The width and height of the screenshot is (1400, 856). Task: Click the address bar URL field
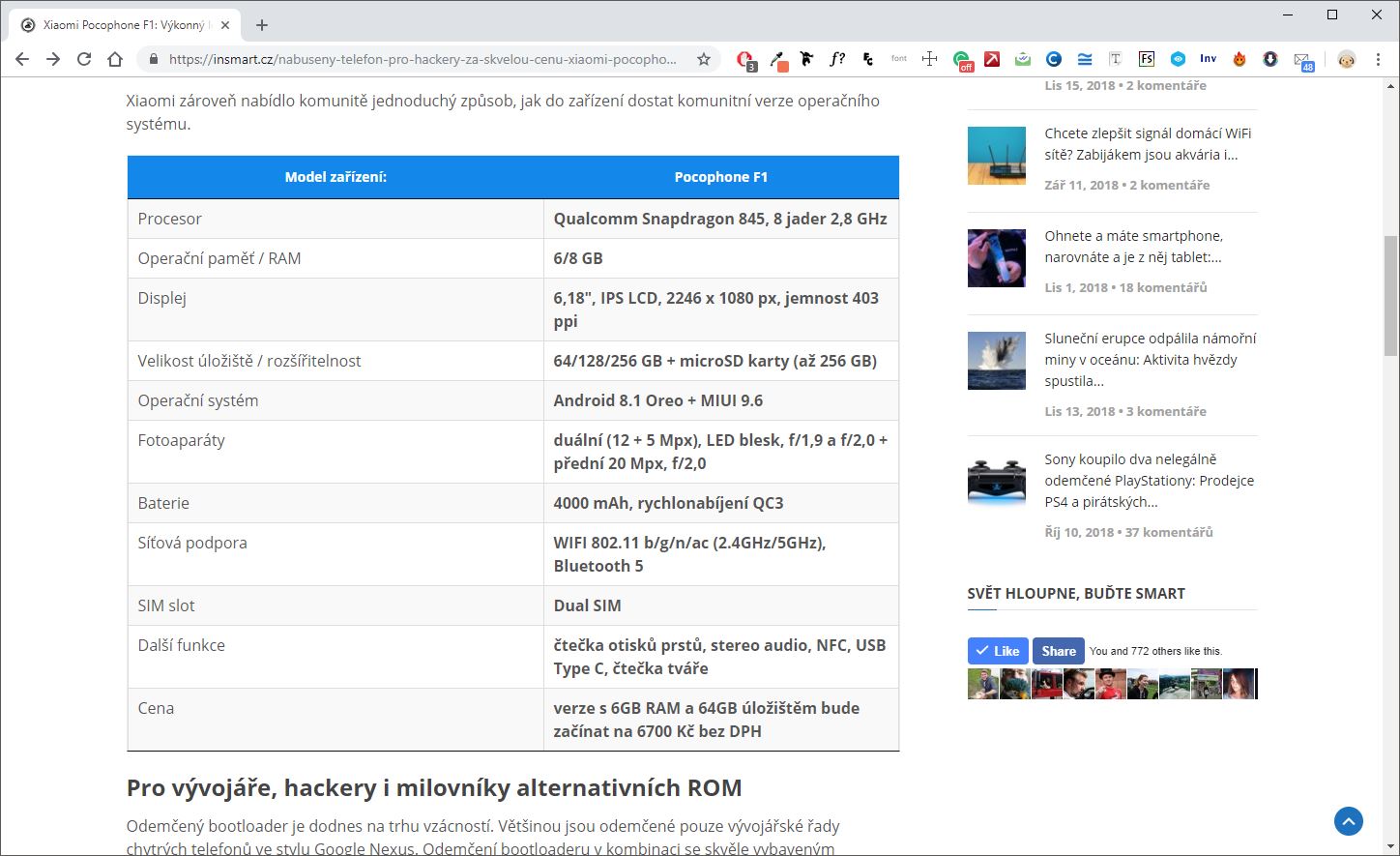coord(423,59)
